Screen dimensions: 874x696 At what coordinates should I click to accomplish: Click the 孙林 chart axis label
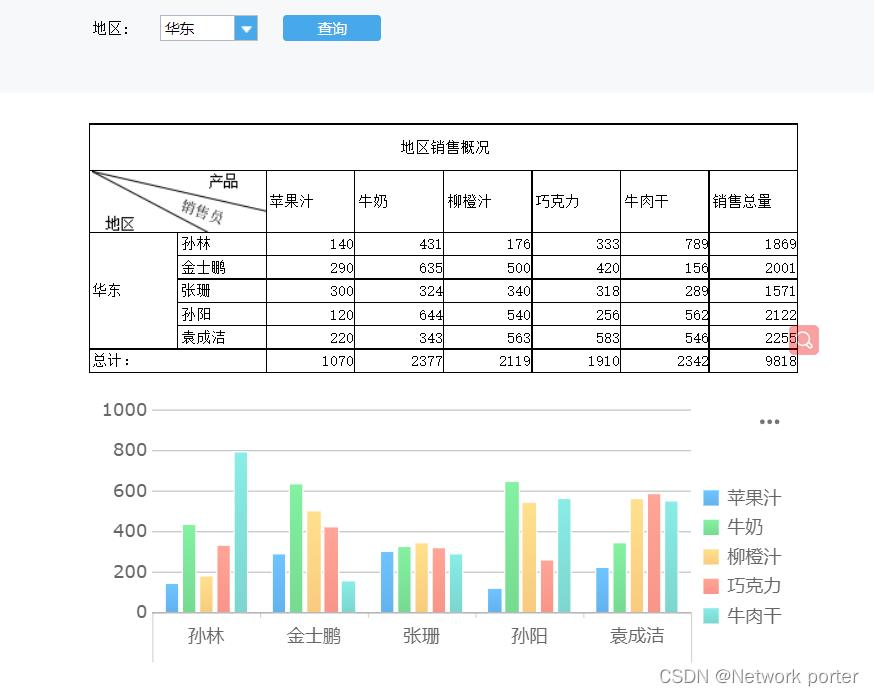tap(206, 636)
